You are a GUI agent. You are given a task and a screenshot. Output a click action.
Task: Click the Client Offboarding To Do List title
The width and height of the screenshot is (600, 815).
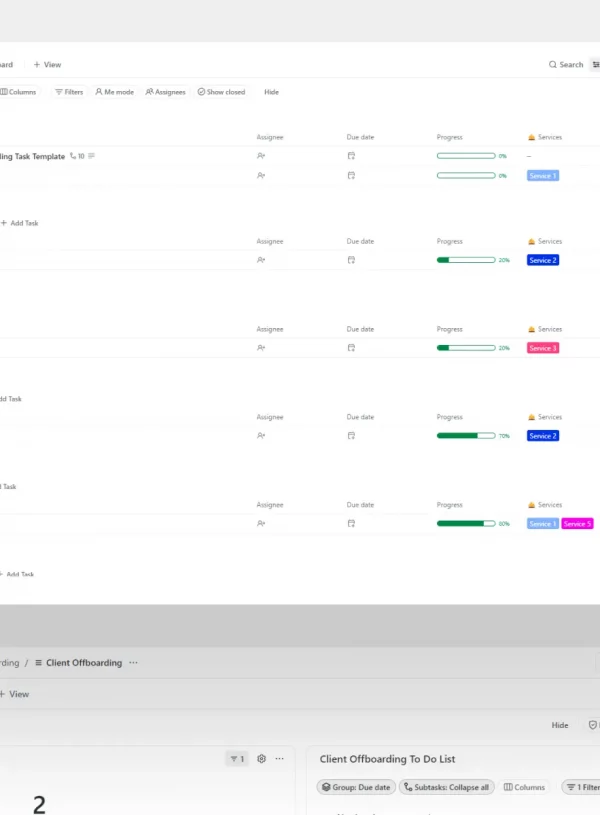pyautogui.click(x=387, y=759)
